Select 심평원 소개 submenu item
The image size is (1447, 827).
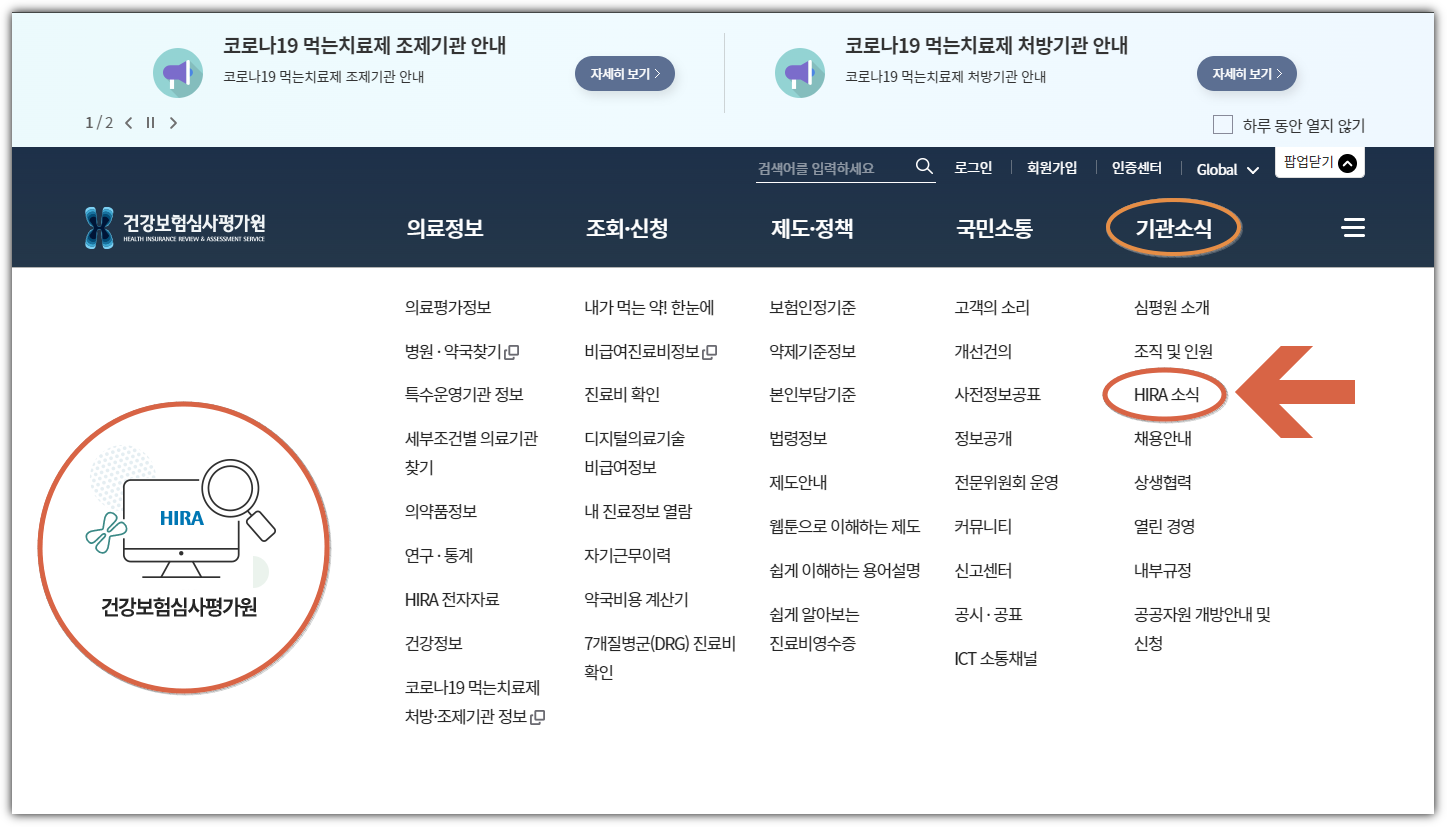1172,308
